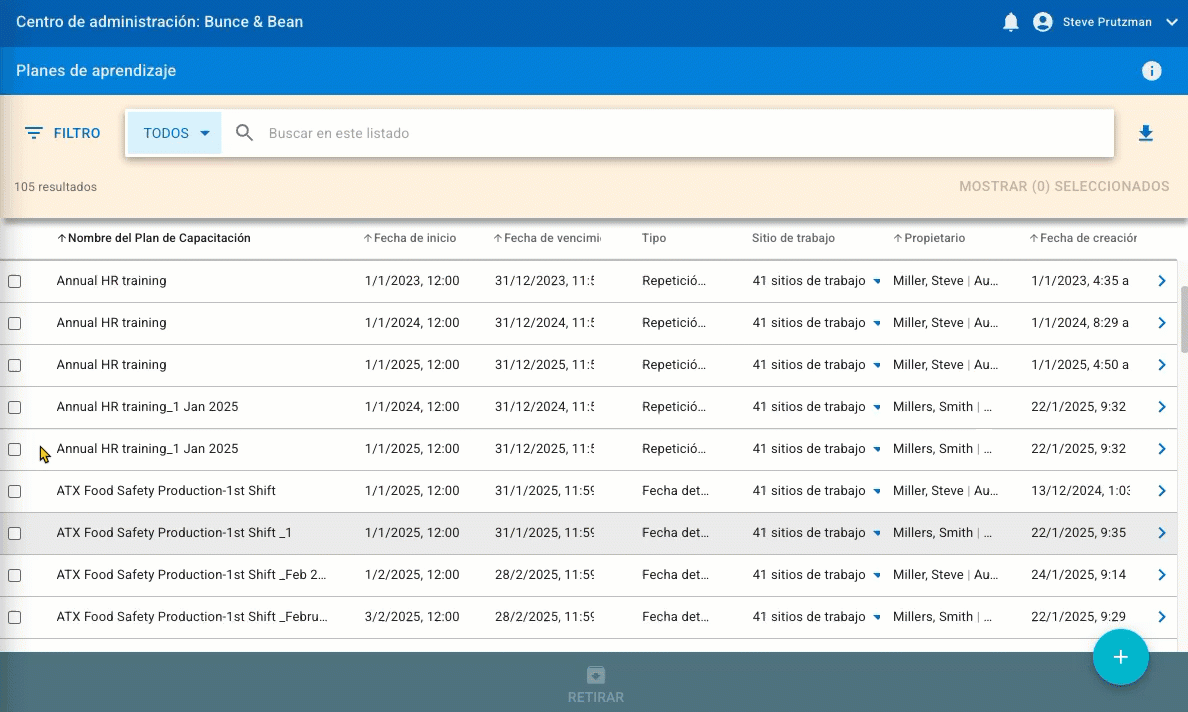The width and height of the screenshot is (1188, 712).
Task: Expand Steve Prutzman user menu chevron
Action: (x=1172, y=22)
